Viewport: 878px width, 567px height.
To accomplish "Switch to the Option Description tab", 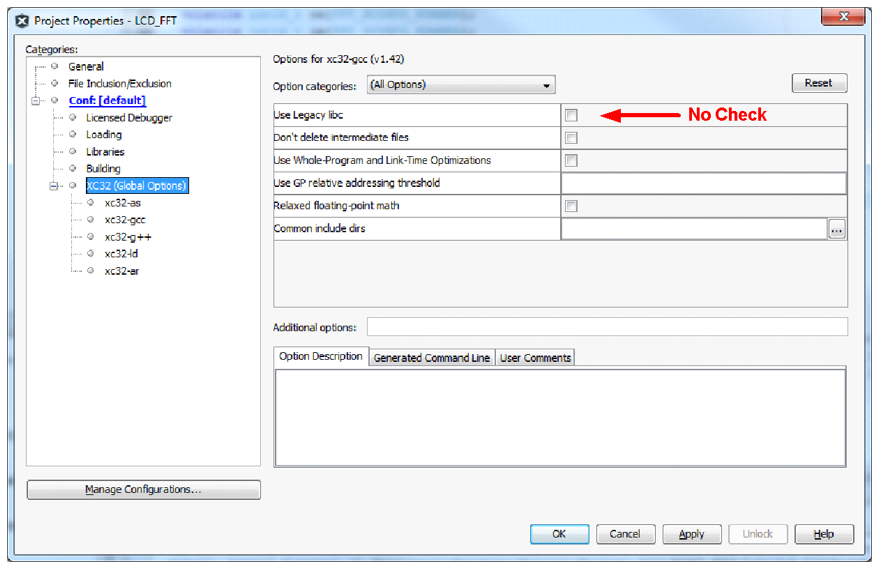I will pos(321,357).
